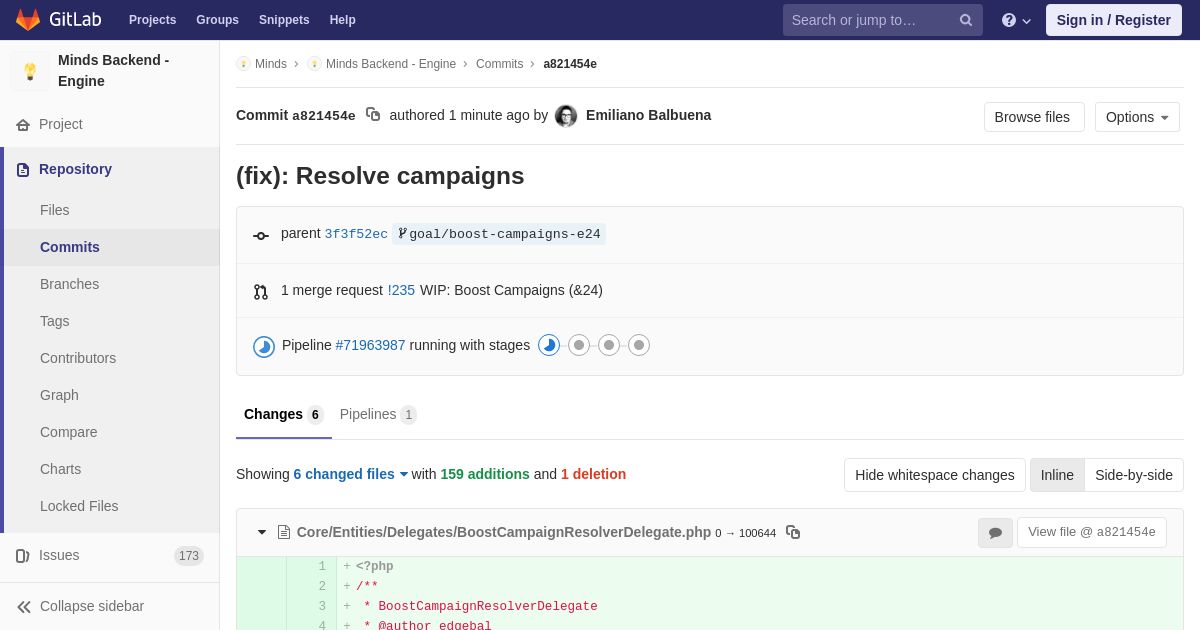
Task: Click the Project home icon in sidebar
Action: click(x=23, y=125)
